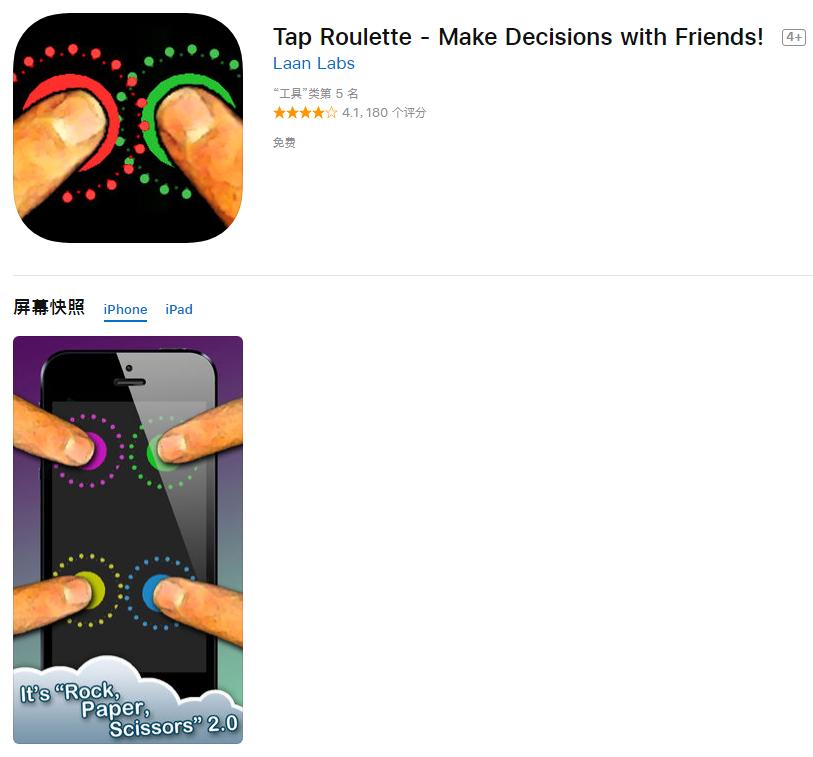Viewport: 813px width, 757px height.
Task: Click the 屏幕快照 section heading
Action: [49, 307]
